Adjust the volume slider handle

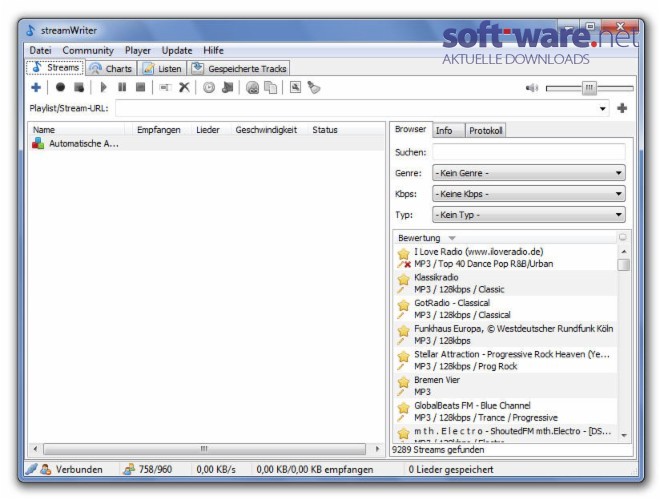(589, 88)
